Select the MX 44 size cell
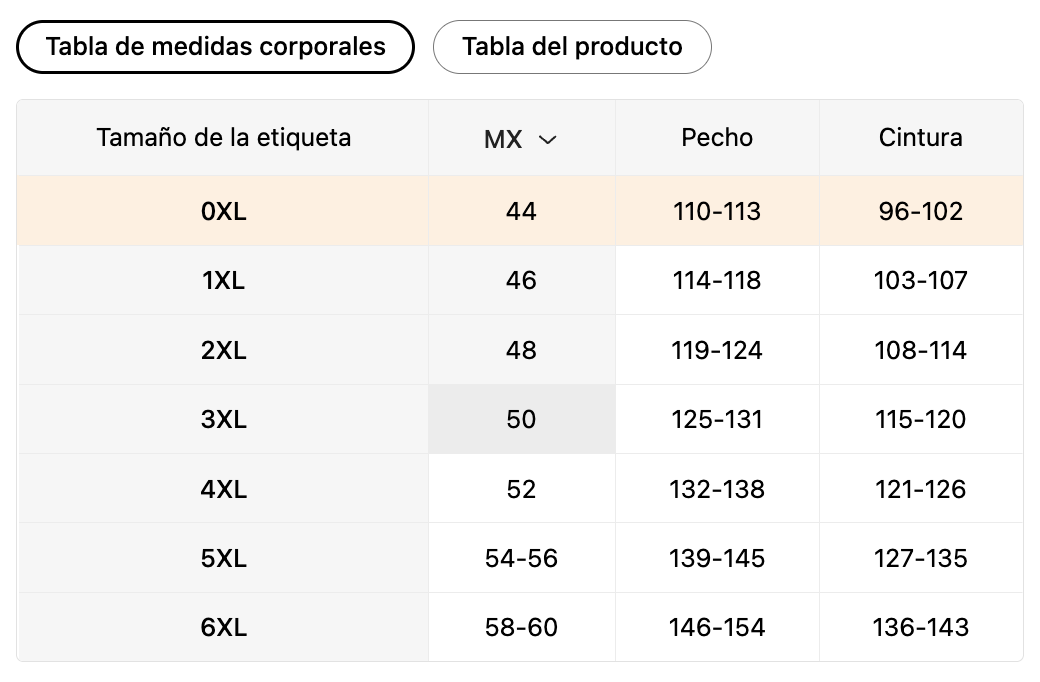The image size is (1040, 682). (x=522, y=212)
